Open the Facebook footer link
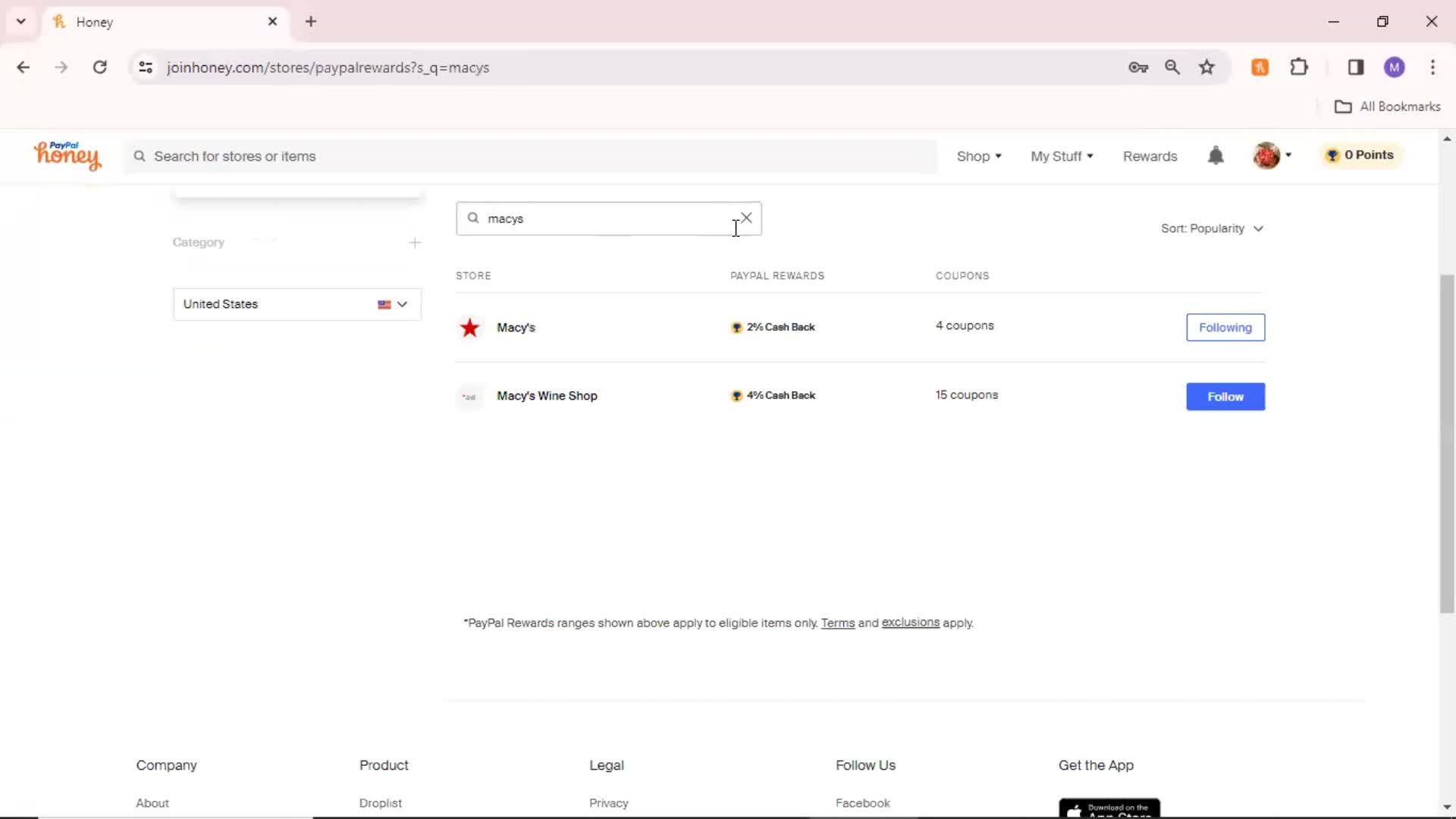The width and height of the screenshot is (1456, 819). coord(862,803)
